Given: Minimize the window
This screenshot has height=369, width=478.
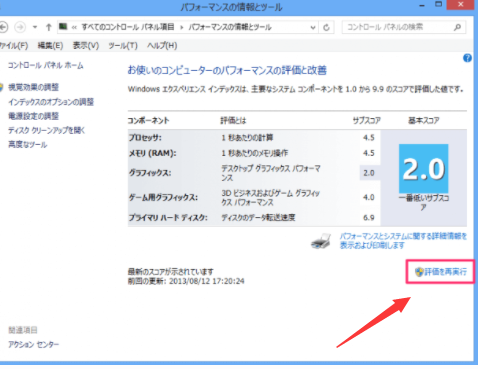Looking at the screenshot, I should click(x=422, y=5).
